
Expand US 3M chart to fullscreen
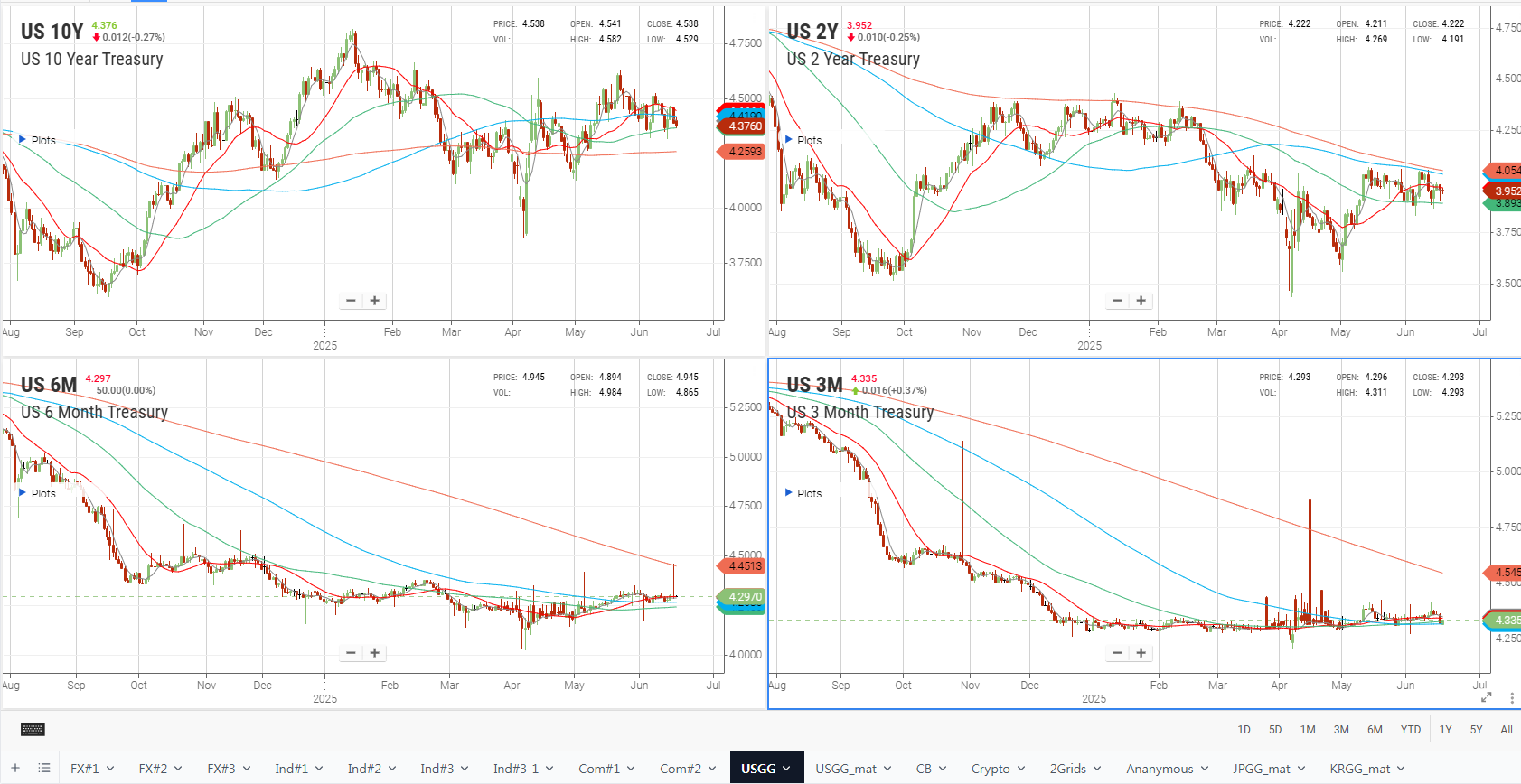(x=1486, y=697)
